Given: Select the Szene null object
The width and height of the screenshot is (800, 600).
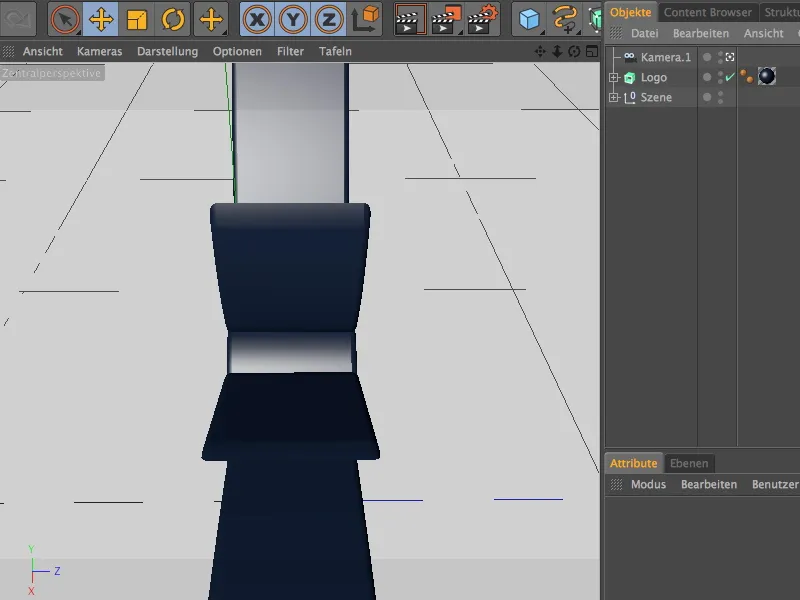Looking at the screenshot, I should click(656, 97).
